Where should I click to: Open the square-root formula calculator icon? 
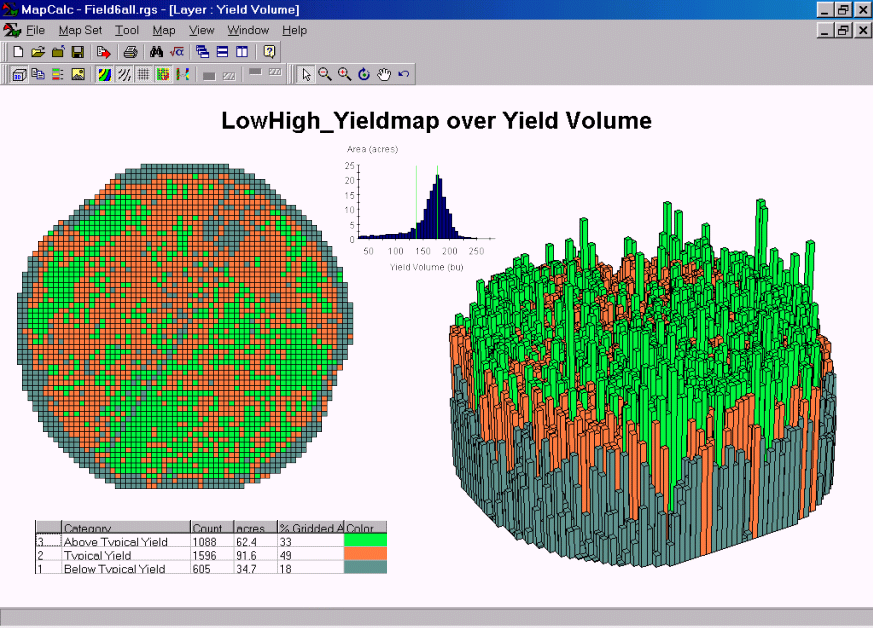pyautogui.click(x=176, y=51)
